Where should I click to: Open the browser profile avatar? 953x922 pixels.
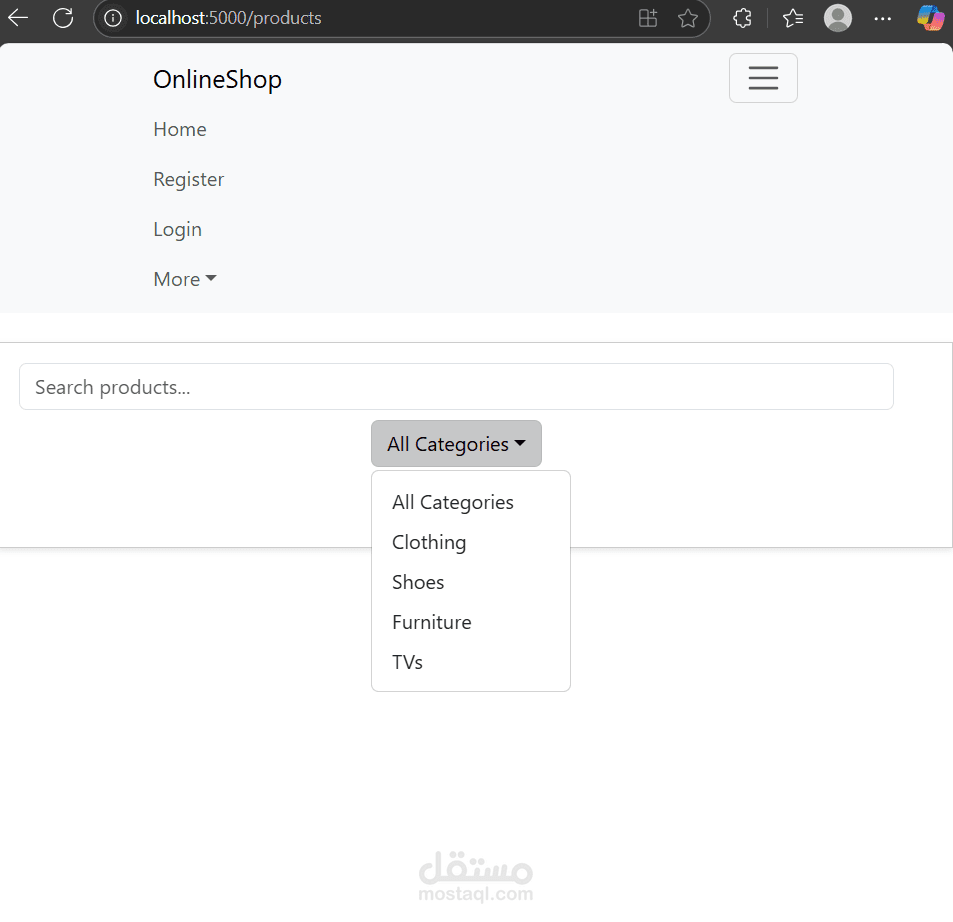tap(838, 18)
